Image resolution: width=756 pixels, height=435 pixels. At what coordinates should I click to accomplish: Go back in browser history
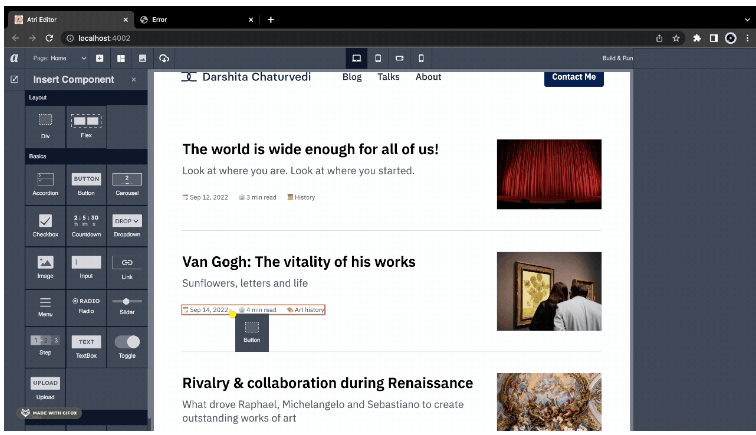[x=15, y=38]
